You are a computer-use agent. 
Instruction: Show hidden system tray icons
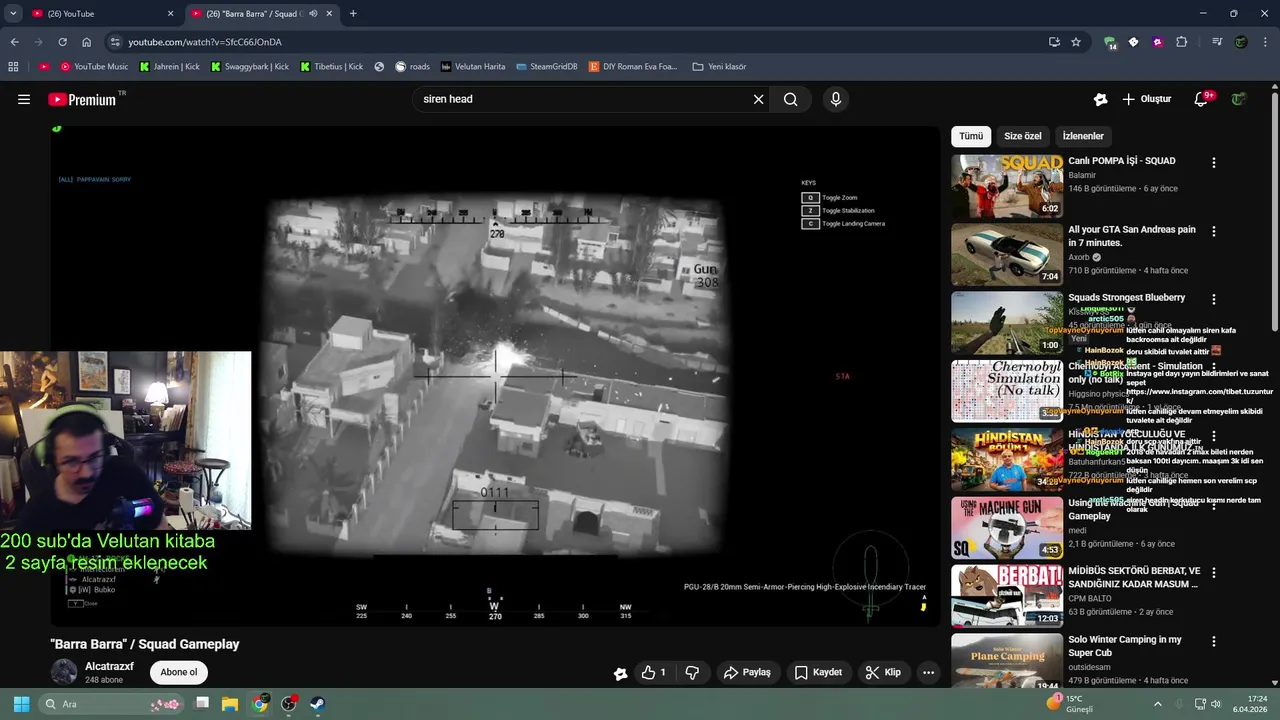click(1158, 704)
